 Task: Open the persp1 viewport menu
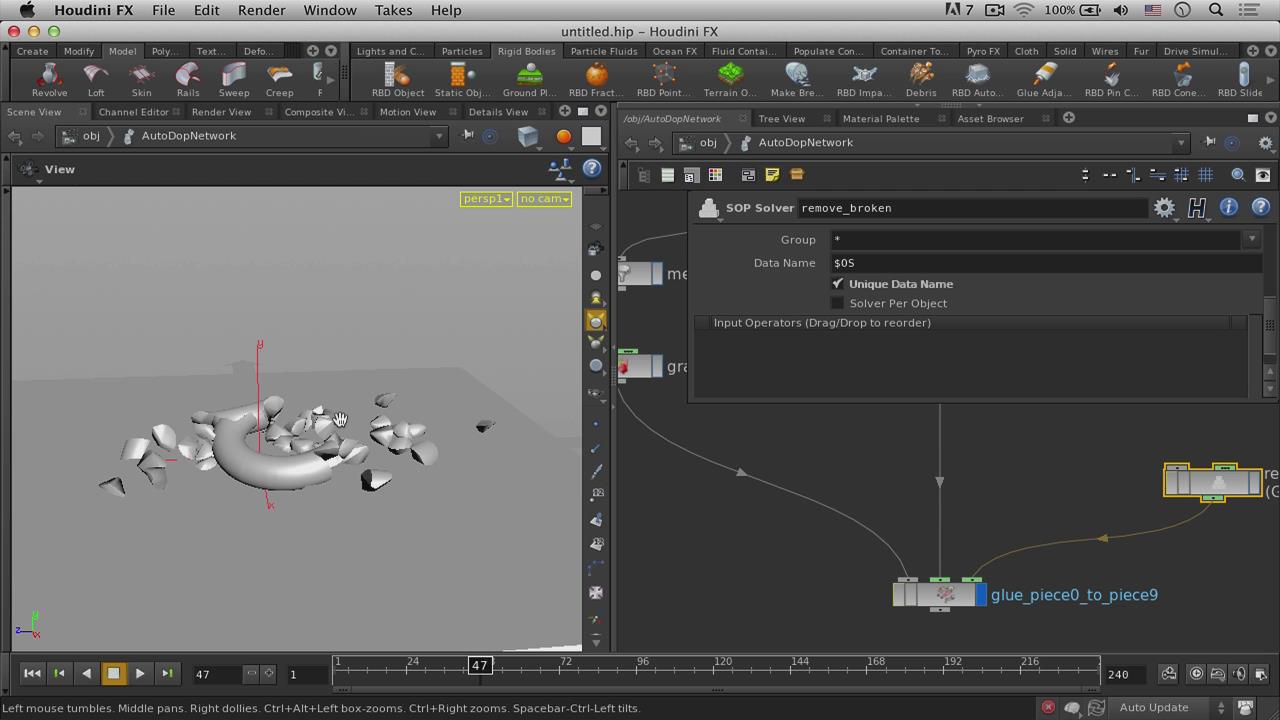click(486, 199)
